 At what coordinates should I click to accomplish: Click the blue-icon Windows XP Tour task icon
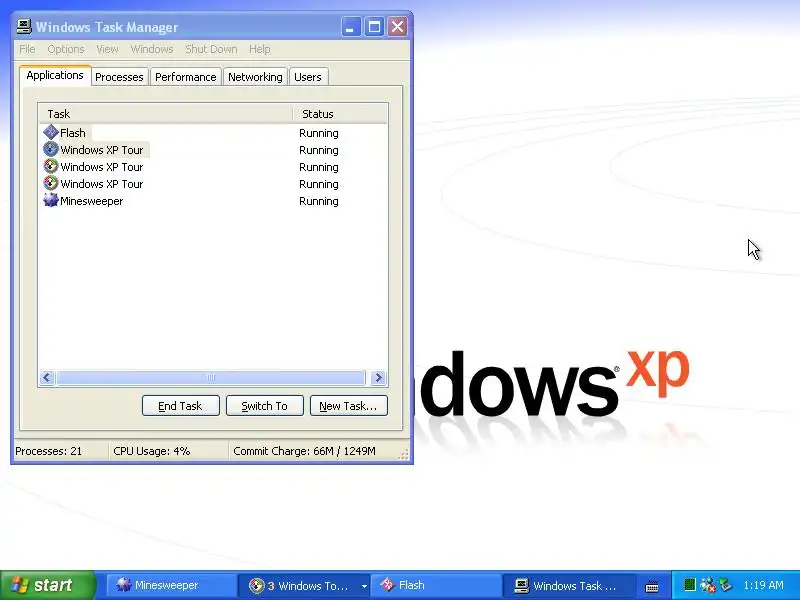click(51, 149)
